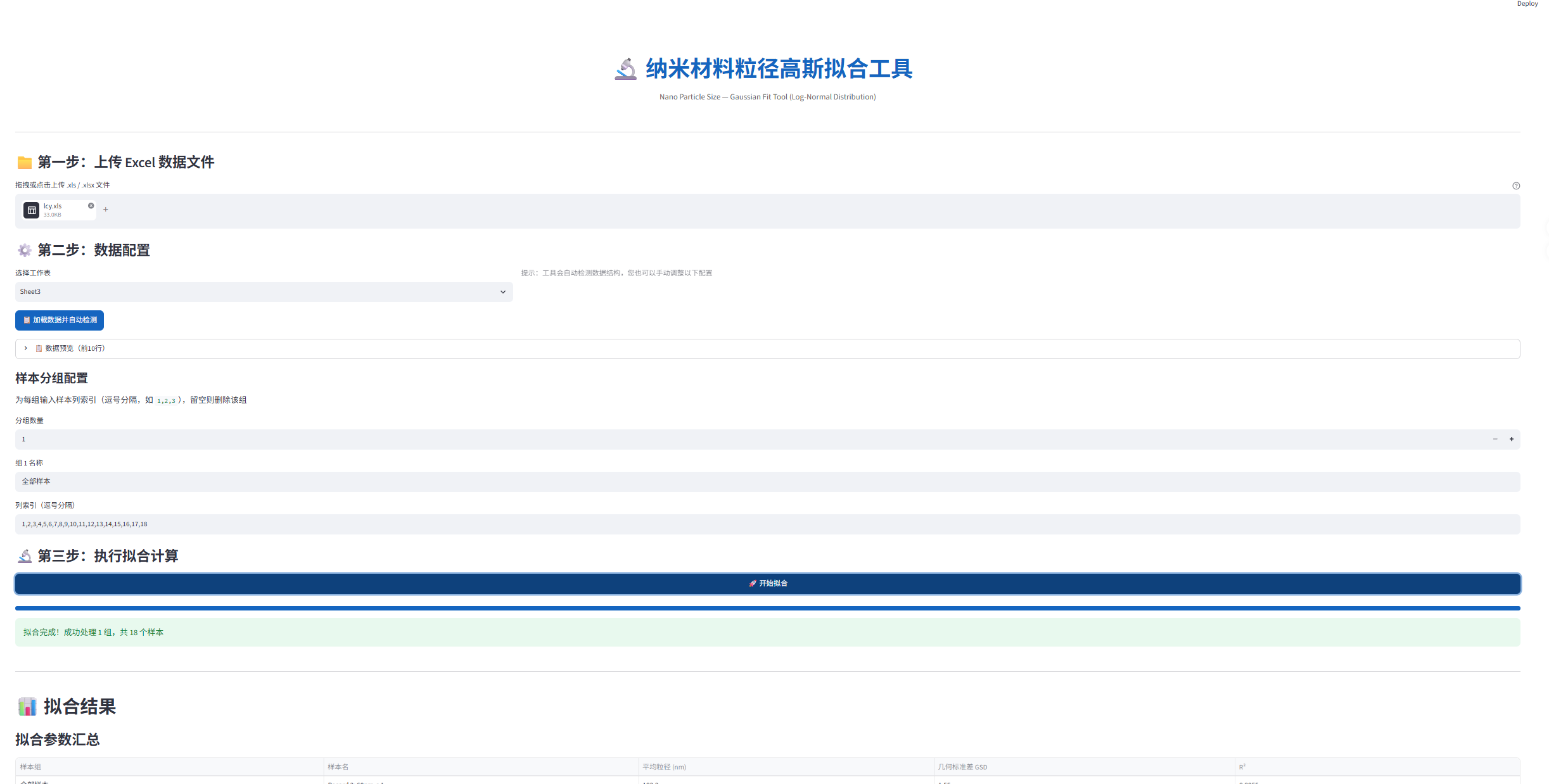Click the 样本名 column header
Viewport: 1549px width, 784px height.
coord(481,767)
